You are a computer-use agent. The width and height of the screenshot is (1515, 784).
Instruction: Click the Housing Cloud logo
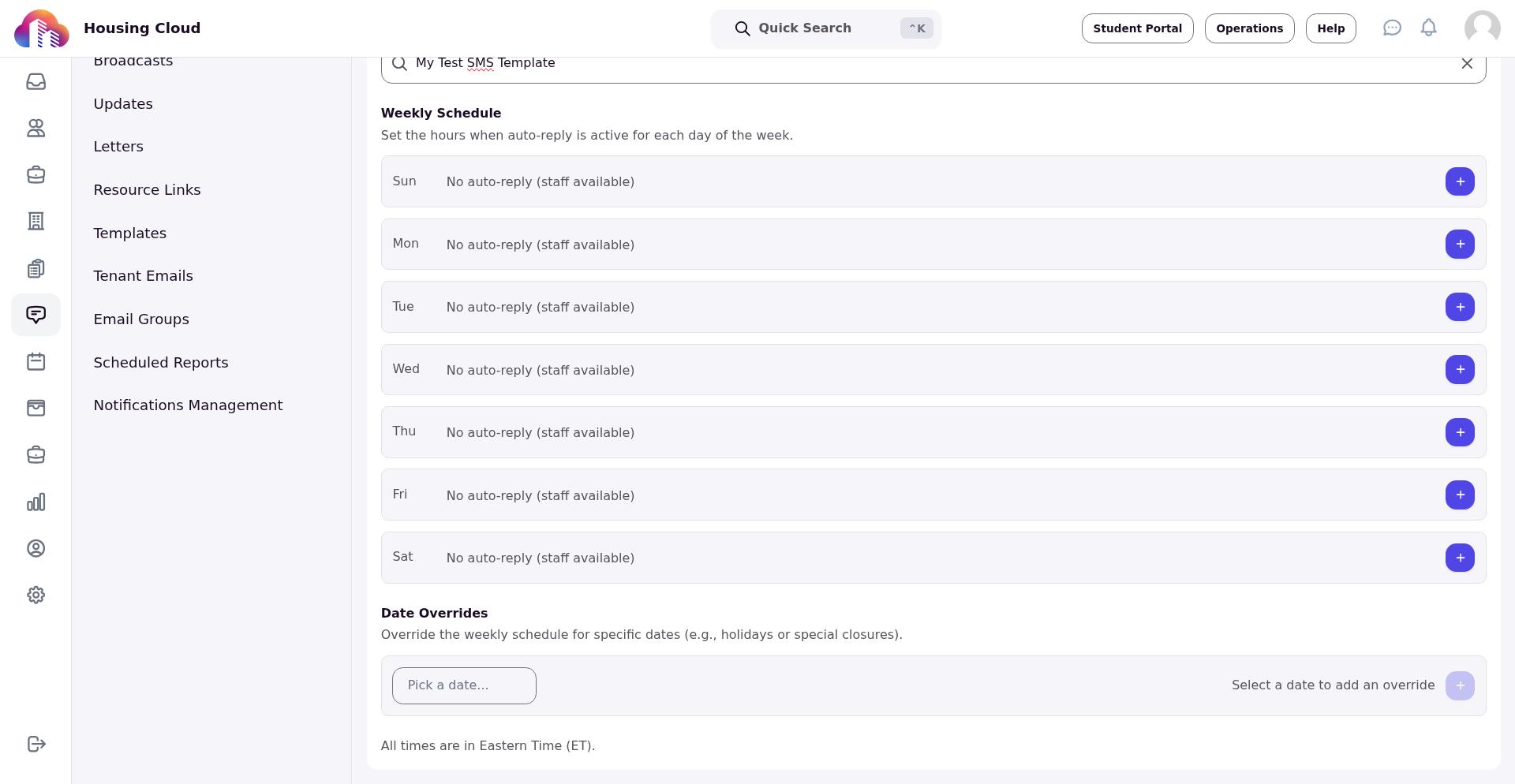pyautogui.click(x=42, y=28)
